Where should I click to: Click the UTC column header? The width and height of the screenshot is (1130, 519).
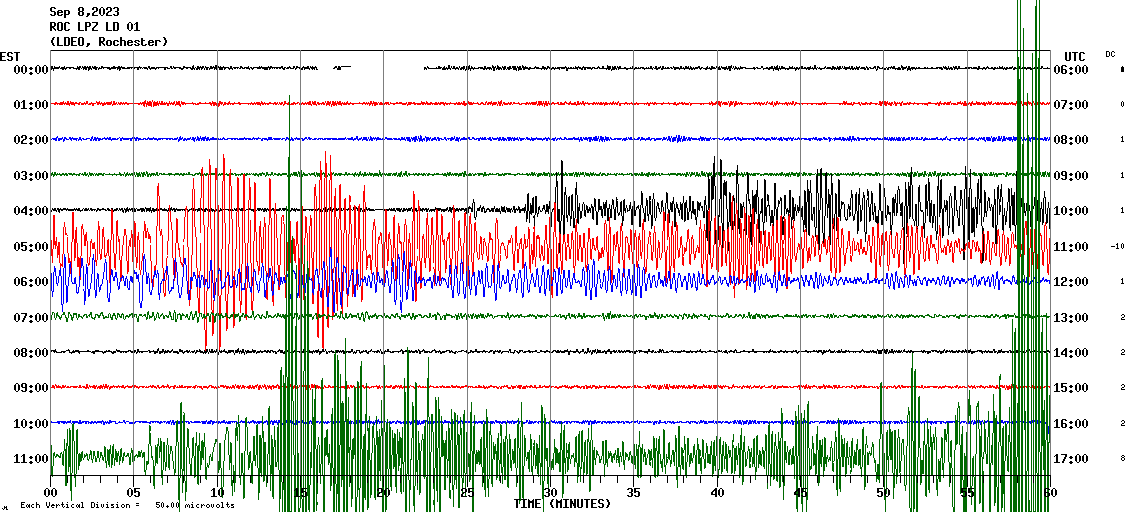pyautogui.click(x=1074, y=56)
